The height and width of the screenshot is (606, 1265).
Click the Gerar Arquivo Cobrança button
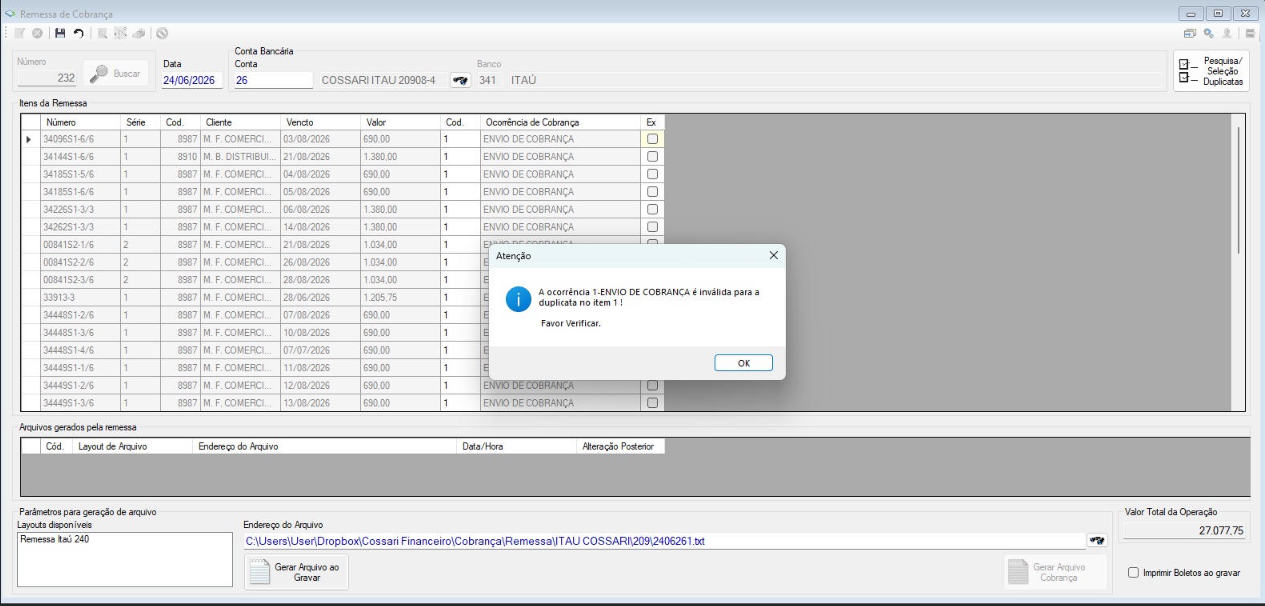coord(1055,572)
